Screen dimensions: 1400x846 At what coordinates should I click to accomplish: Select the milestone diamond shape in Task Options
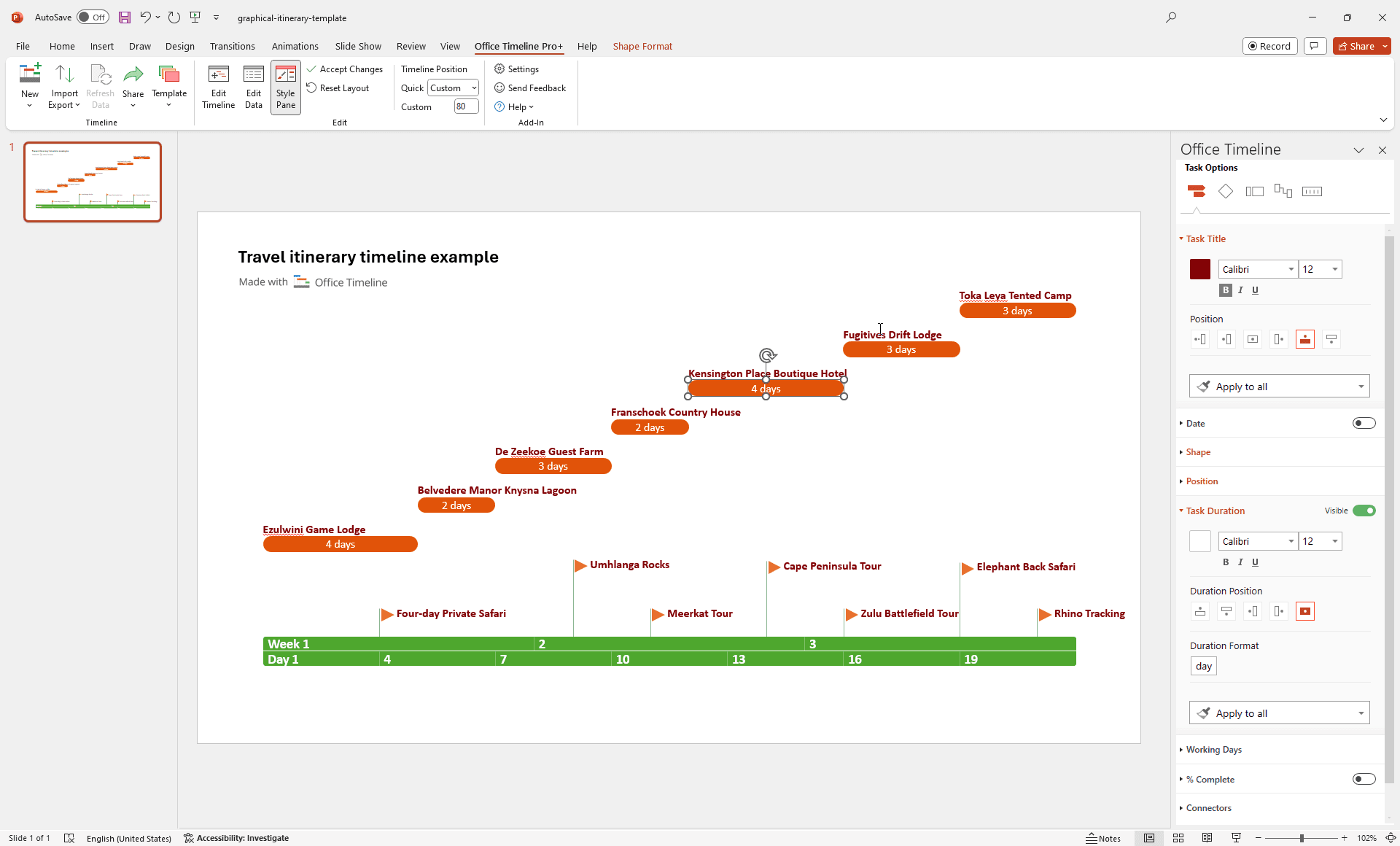pyautogui.click(x=1226, y=190)
